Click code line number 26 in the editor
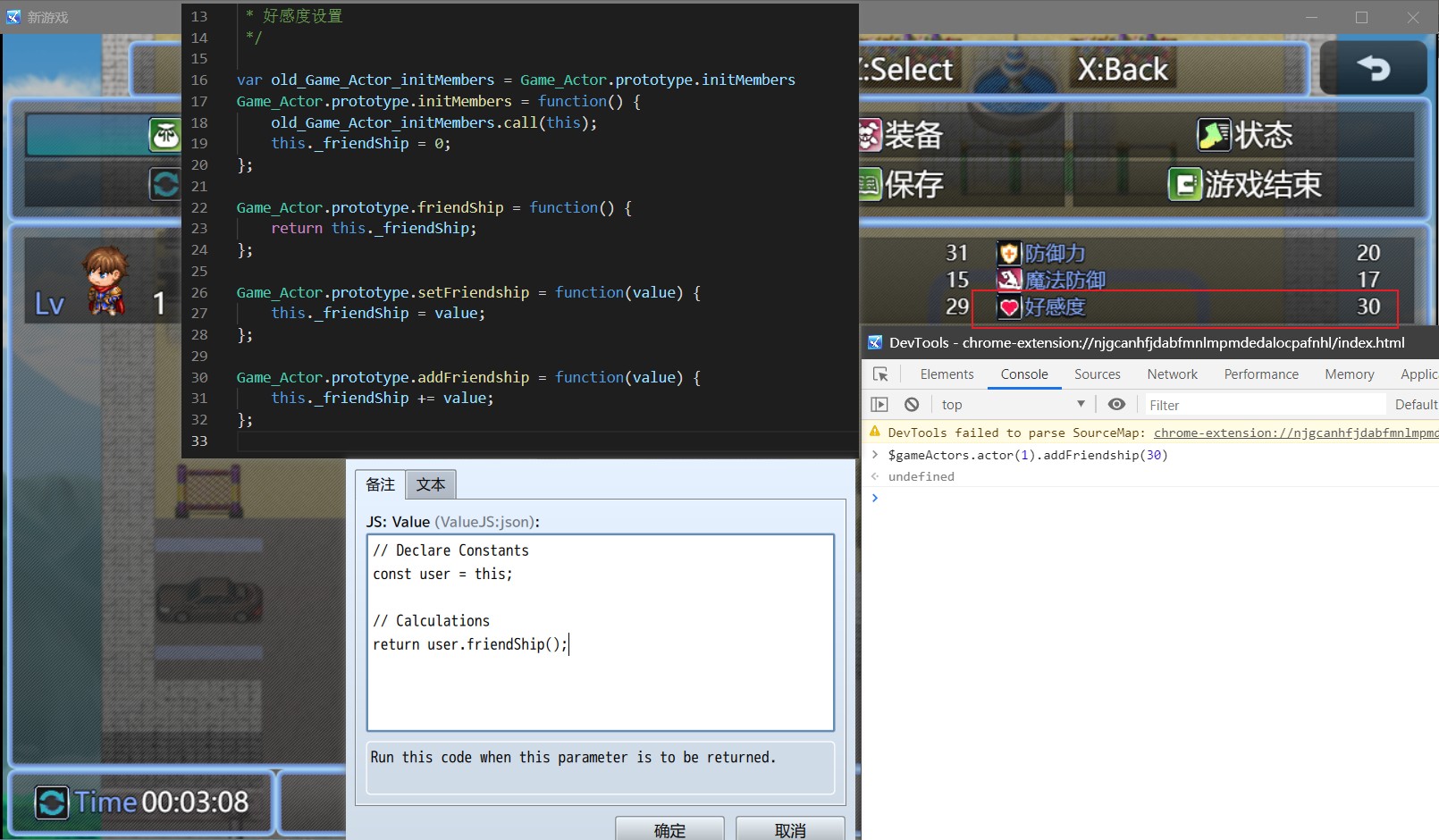 point(199,292)
